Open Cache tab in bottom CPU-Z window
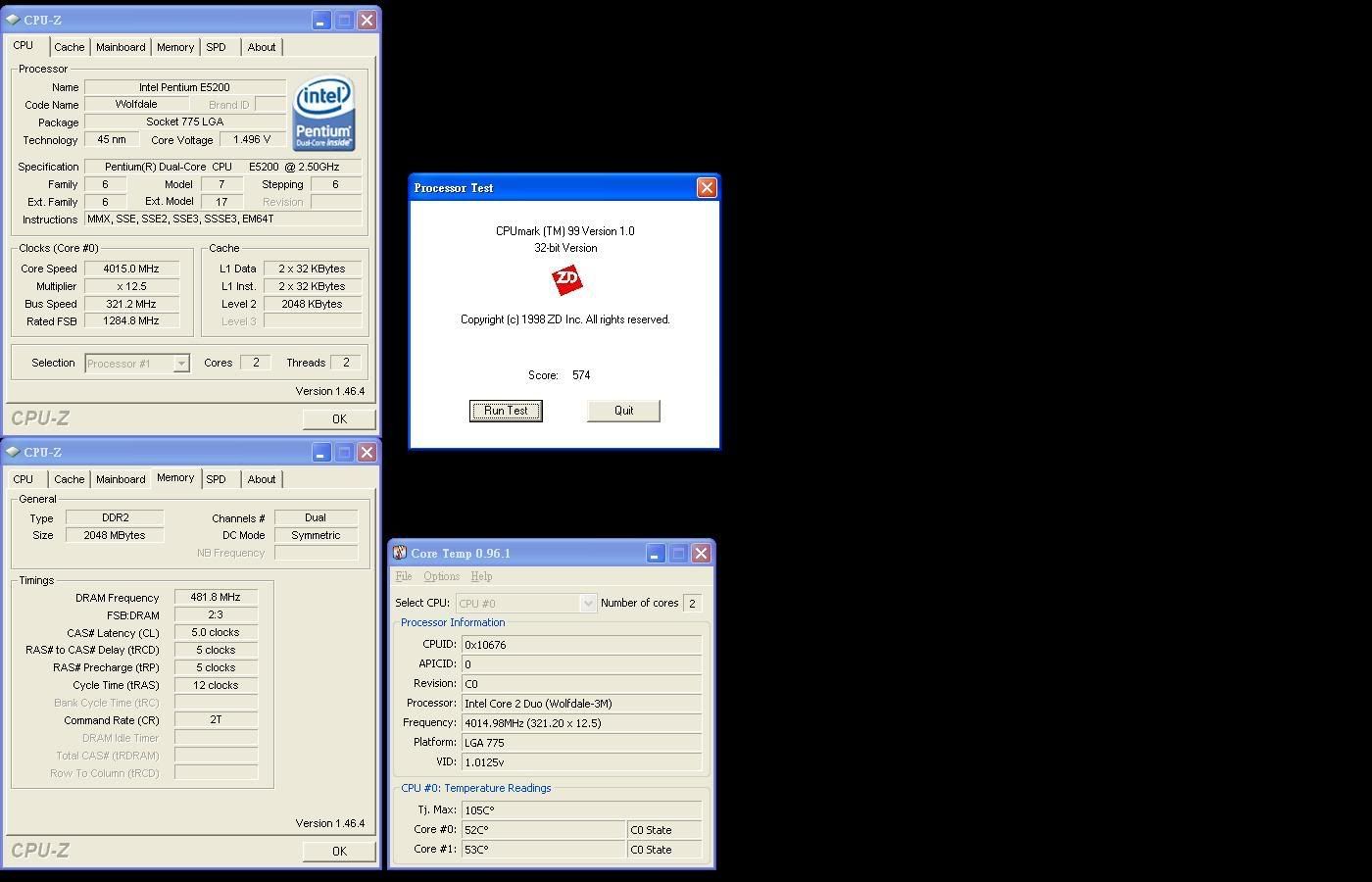The width and height of the screenshot is (1372, 882). (69, 479)
